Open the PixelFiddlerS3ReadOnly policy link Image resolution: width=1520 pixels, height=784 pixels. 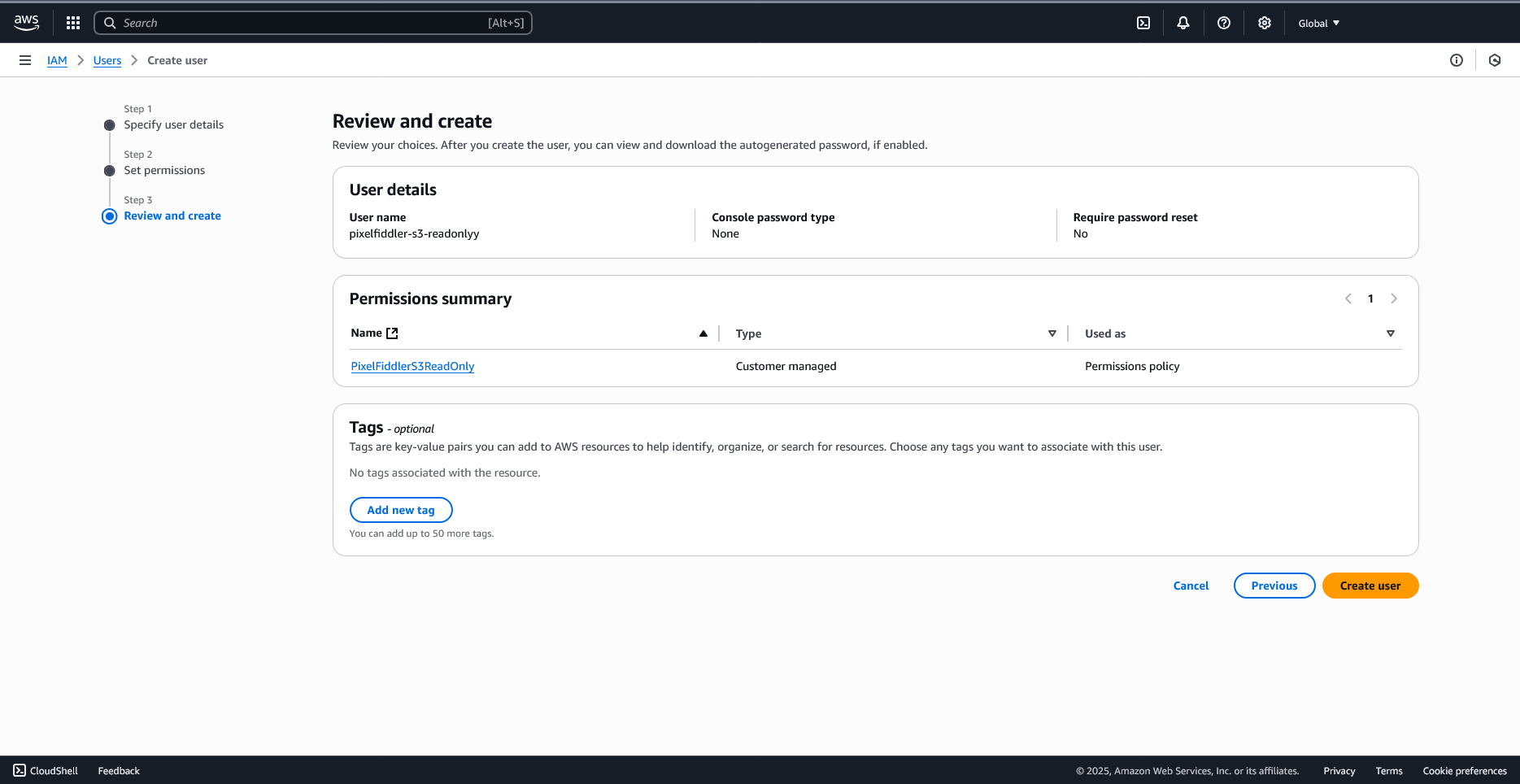coord(412,366)
